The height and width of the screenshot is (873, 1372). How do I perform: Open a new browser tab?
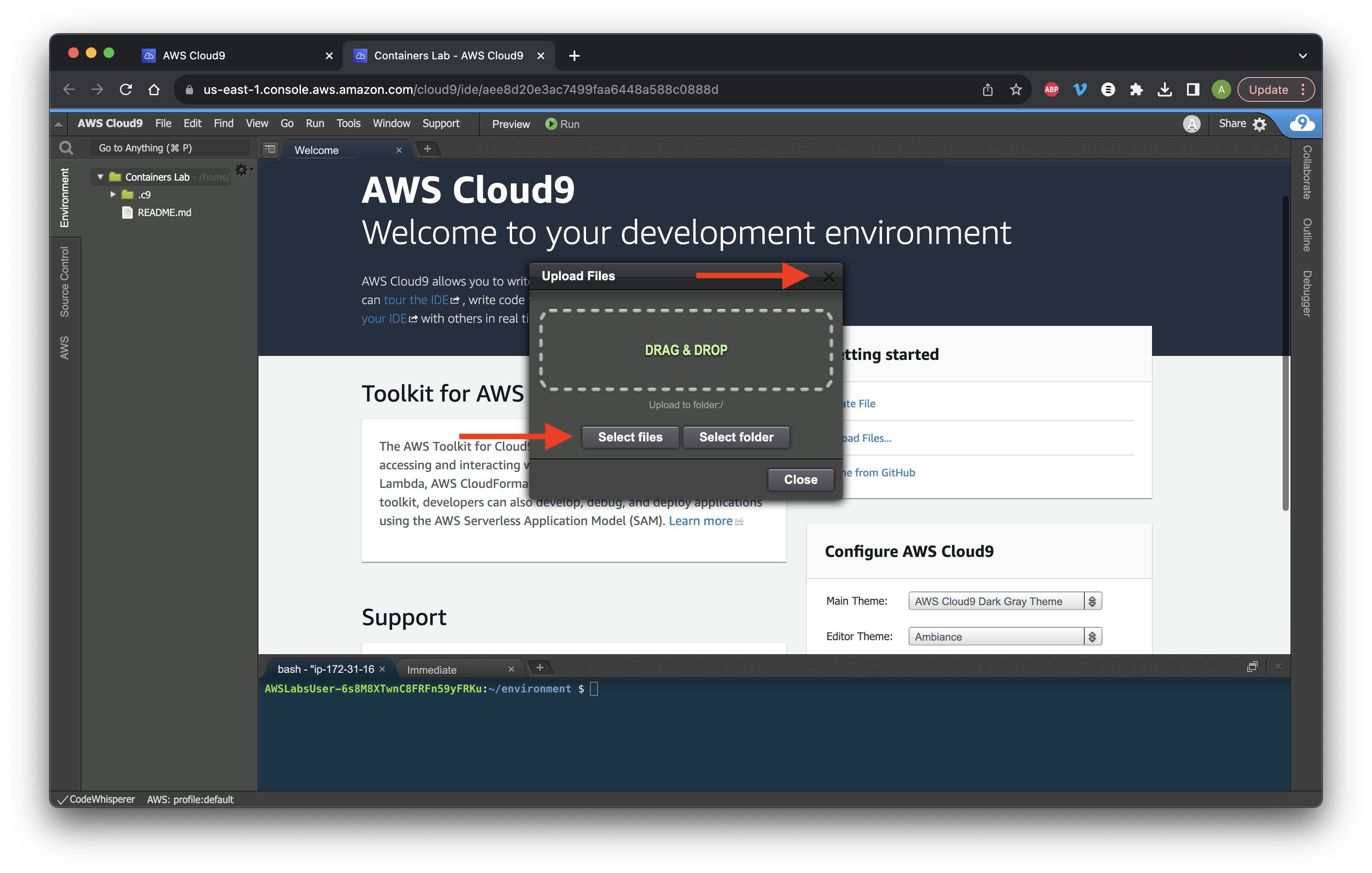tap(574, 56)
